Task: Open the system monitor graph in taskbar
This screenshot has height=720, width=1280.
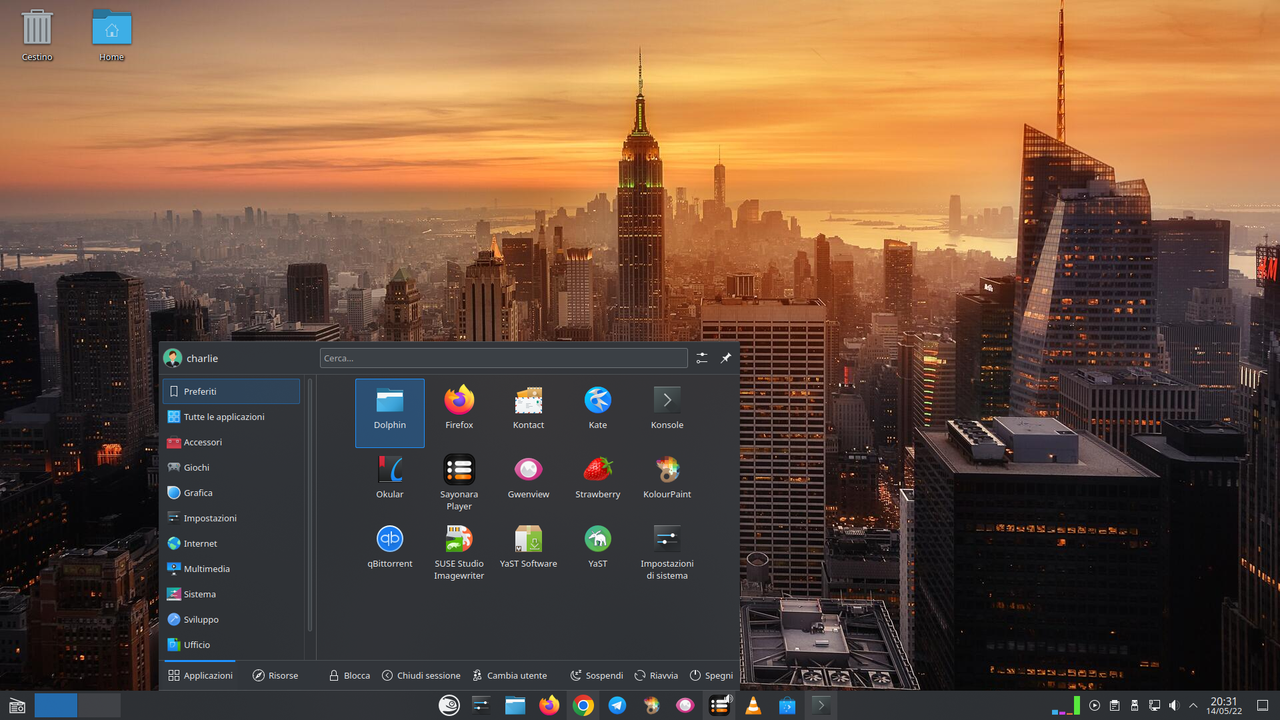Action: [x=1066, y=706]
